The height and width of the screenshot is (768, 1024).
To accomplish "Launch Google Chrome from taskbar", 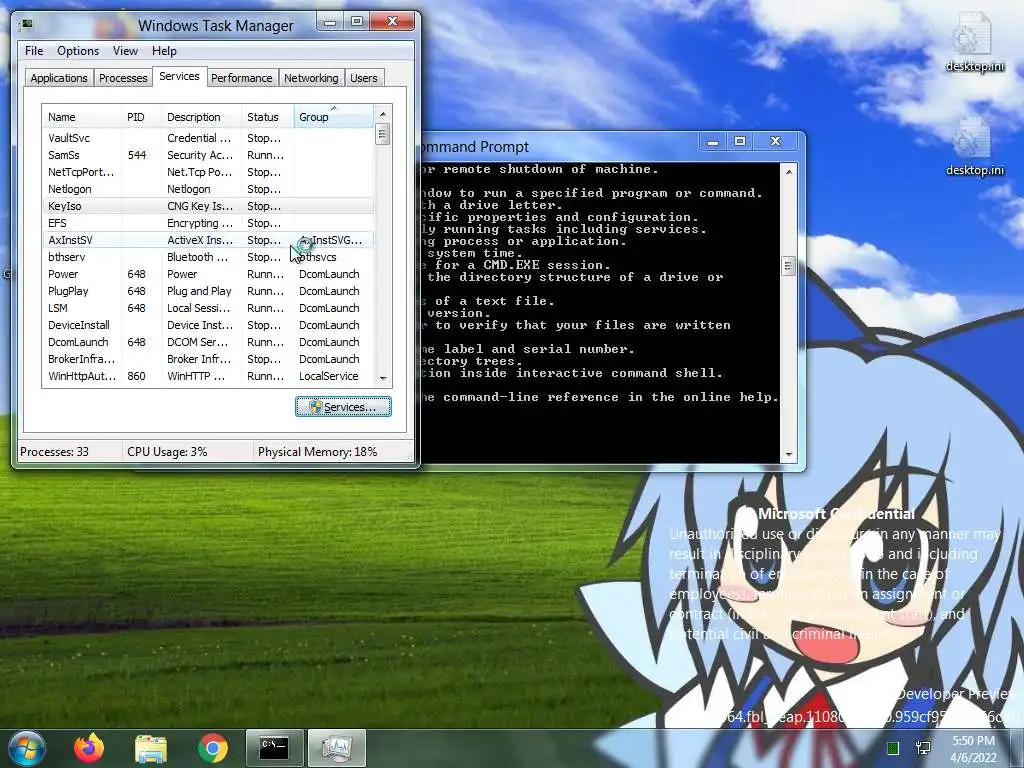I will tap(213, 748).
